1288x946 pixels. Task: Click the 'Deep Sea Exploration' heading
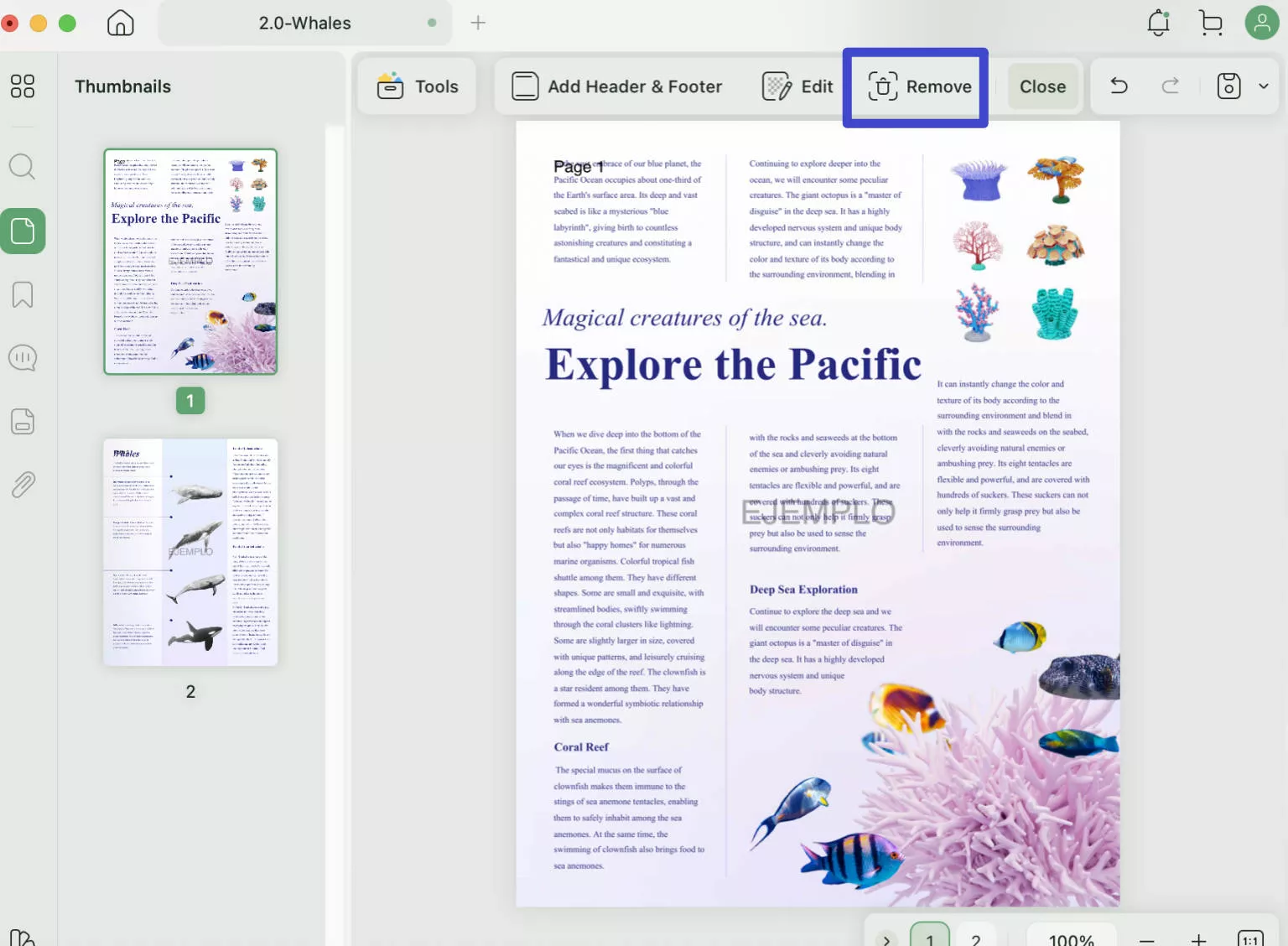(803, 590)
